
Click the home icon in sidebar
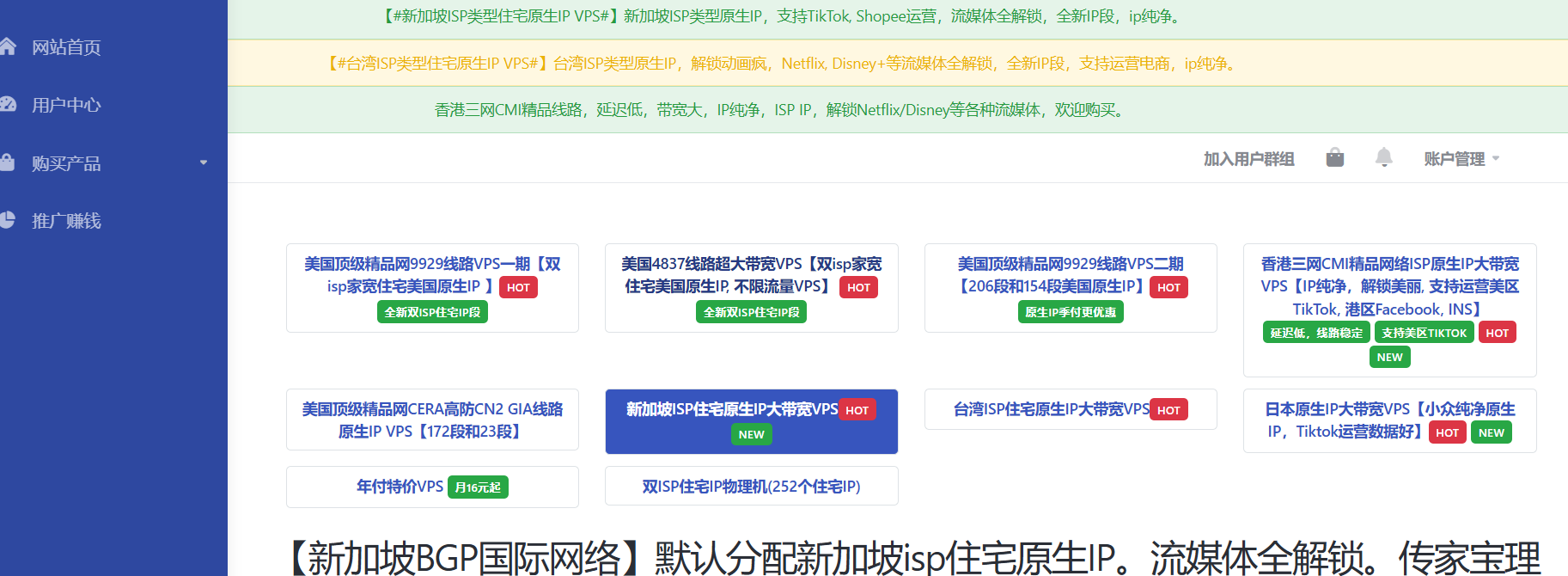pos(7,46)
